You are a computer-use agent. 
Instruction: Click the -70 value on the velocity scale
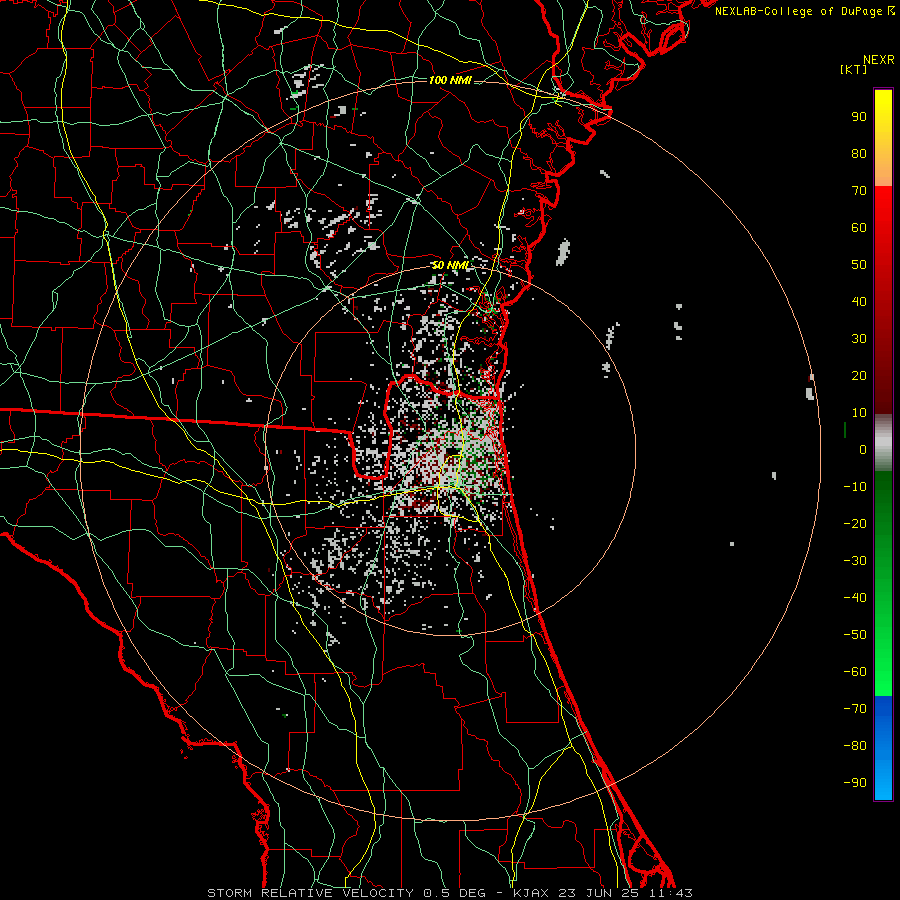[x=855, y=709]
